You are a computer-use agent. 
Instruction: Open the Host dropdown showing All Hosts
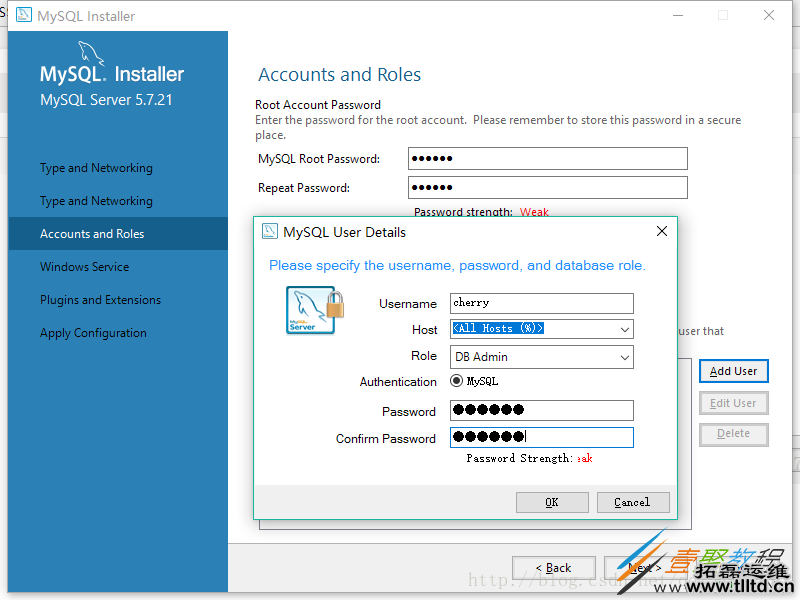[x=541, y=329]
